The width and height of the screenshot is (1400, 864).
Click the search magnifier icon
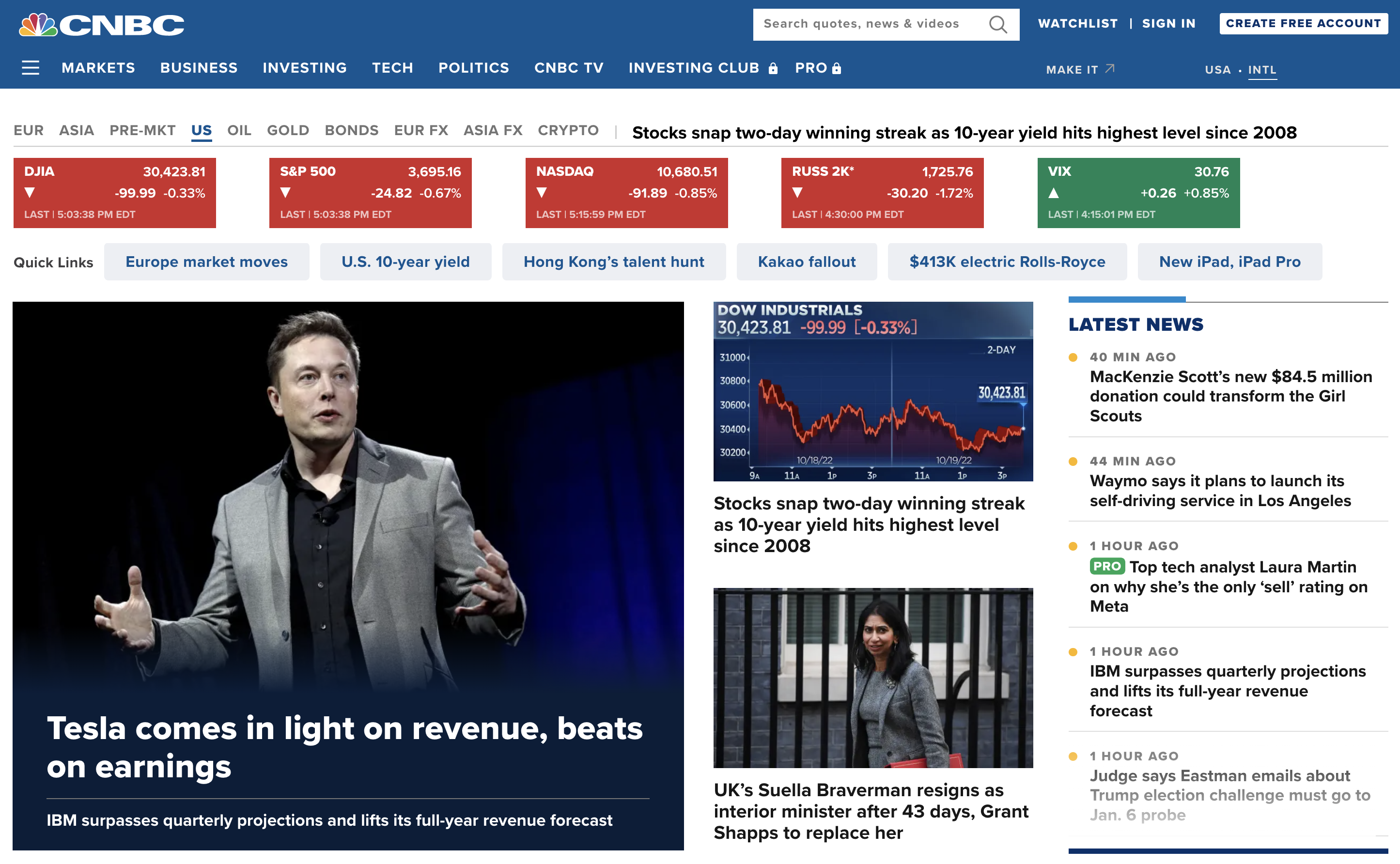(998, 24)
